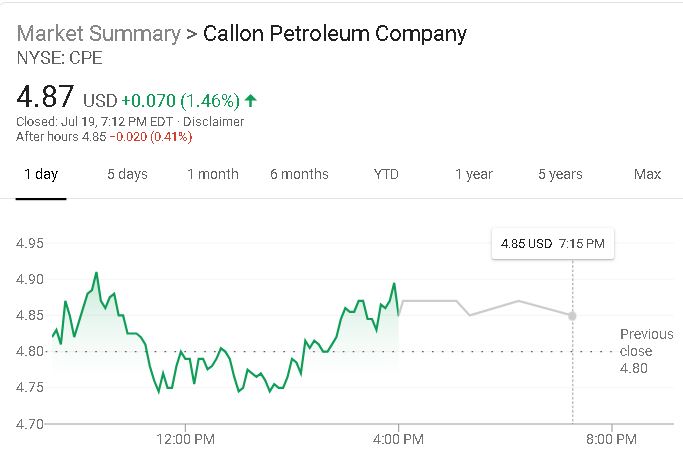Screen dimensions: 683x456
Task: Click the NYSE: CPE ticker label
Action: (60, 58)
